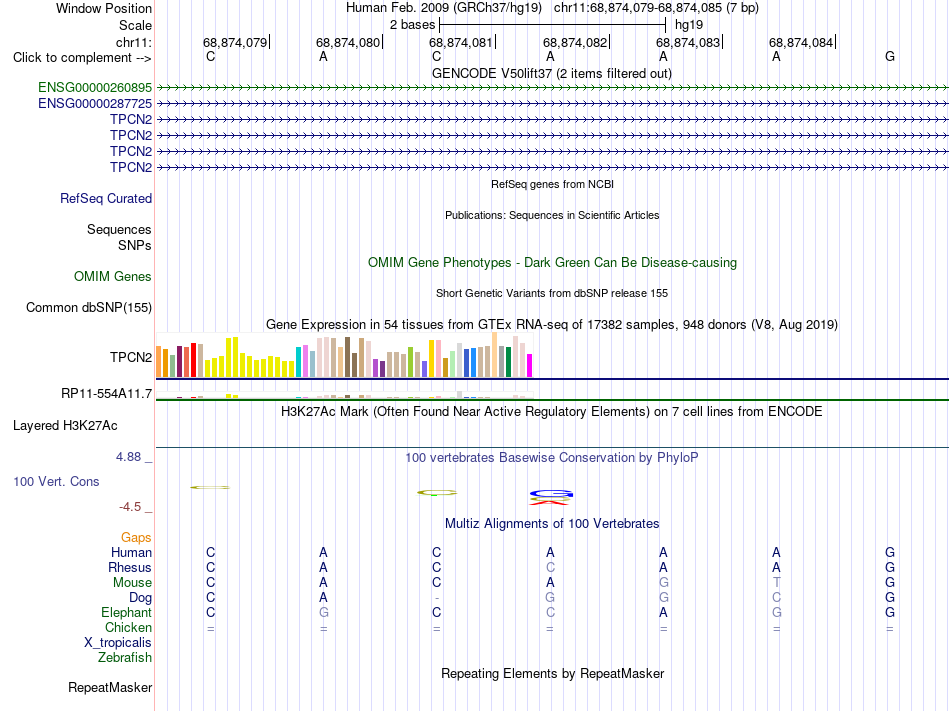The image size is (950, 711).
Task: Select the Layered H3K27Ac track label
Action: (x=65, y=426)
